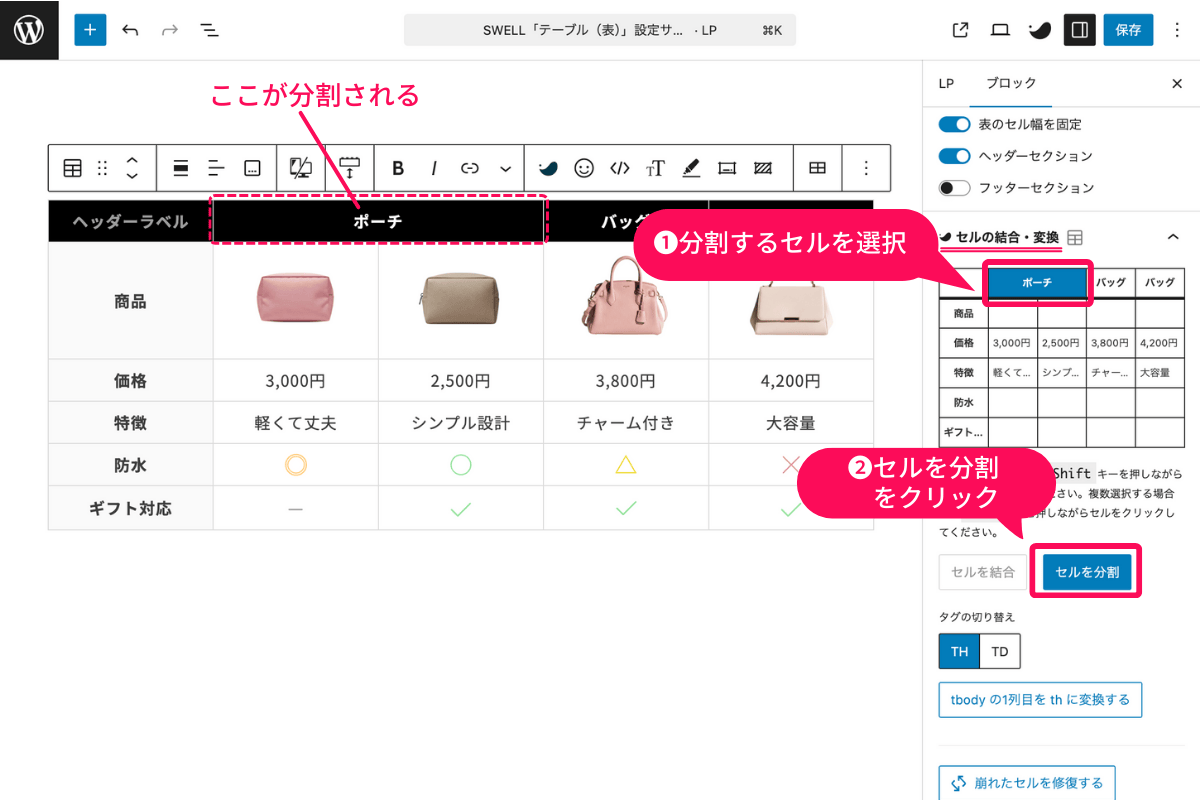Apply bold formatting from the toolbar
Screen dimensions: 1200x800
coord(396,168)
